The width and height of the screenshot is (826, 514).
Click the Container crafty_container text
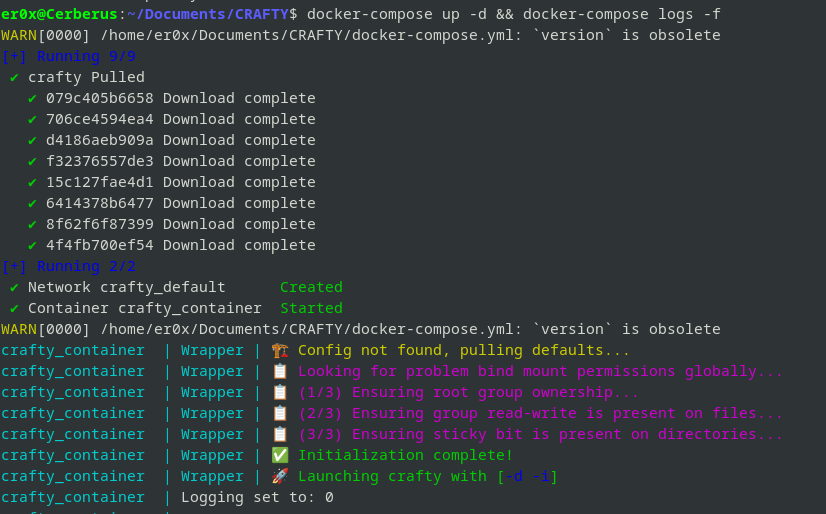click(x=144, y=309)
